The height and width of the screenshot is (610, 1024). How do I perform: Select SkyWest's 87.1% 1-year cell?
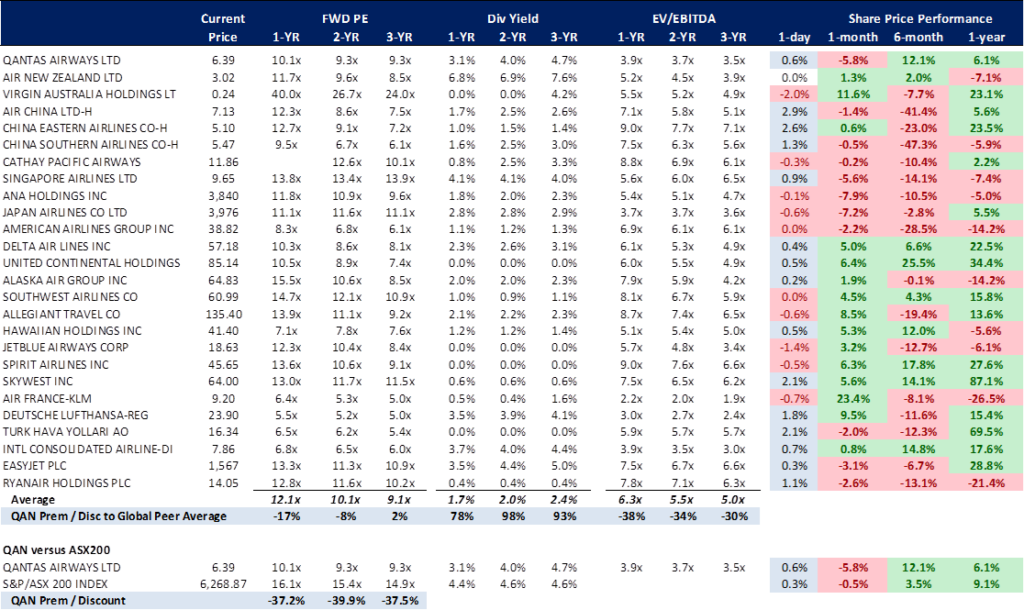986,381
